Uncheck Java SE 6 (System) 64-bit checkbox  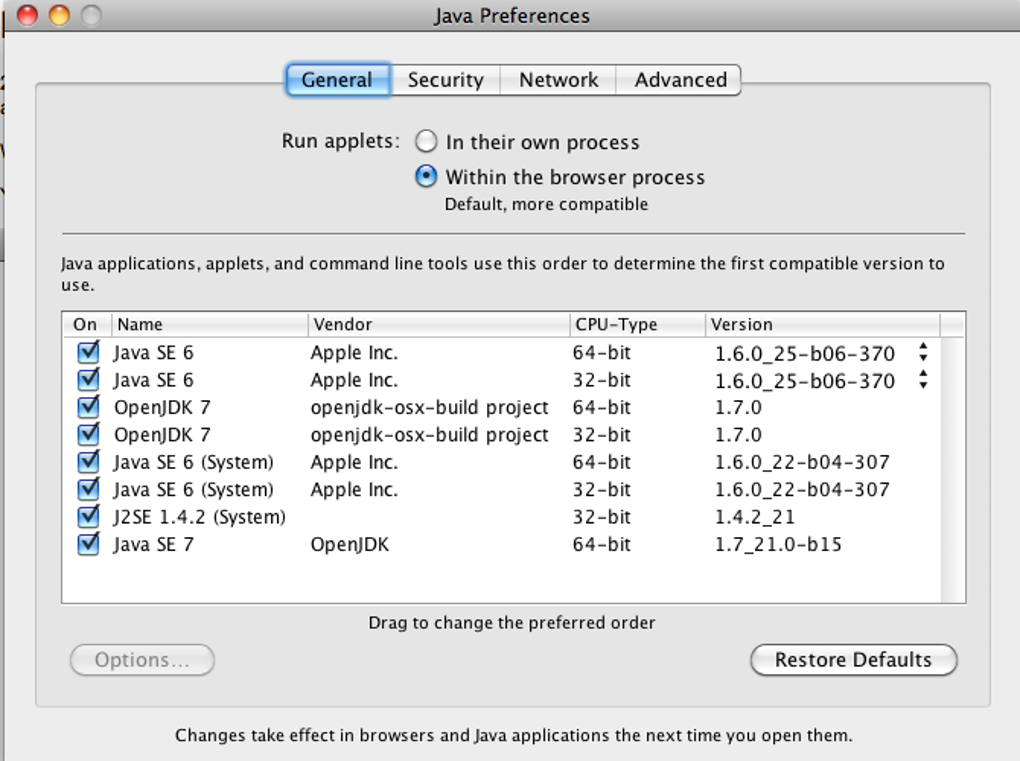tap(89, 463)
